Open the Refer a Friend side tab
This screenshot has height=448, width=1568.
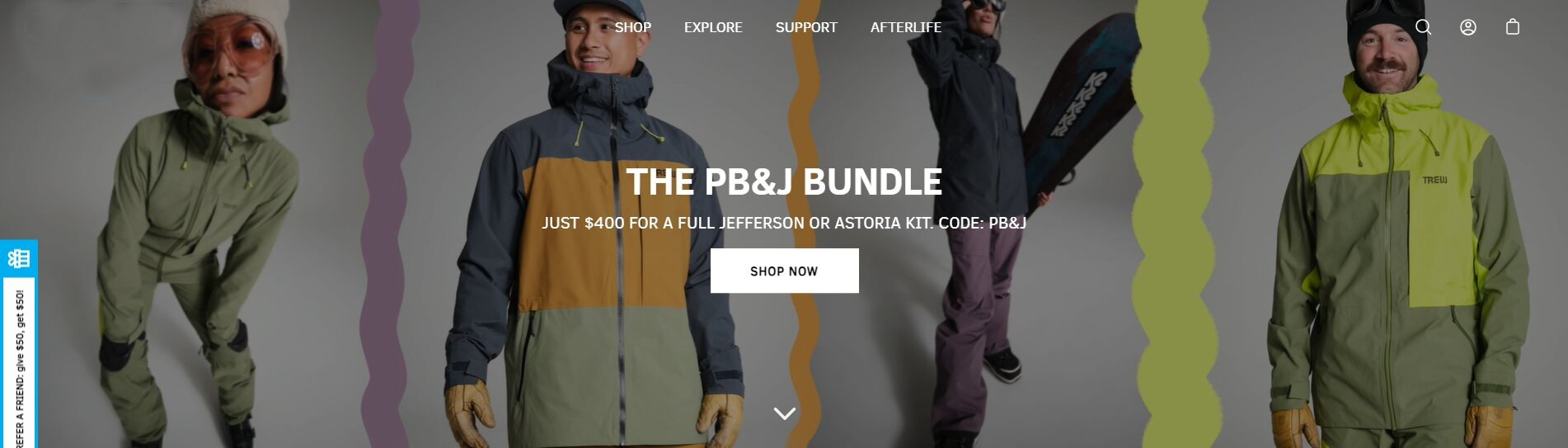[x=18, y=344]
